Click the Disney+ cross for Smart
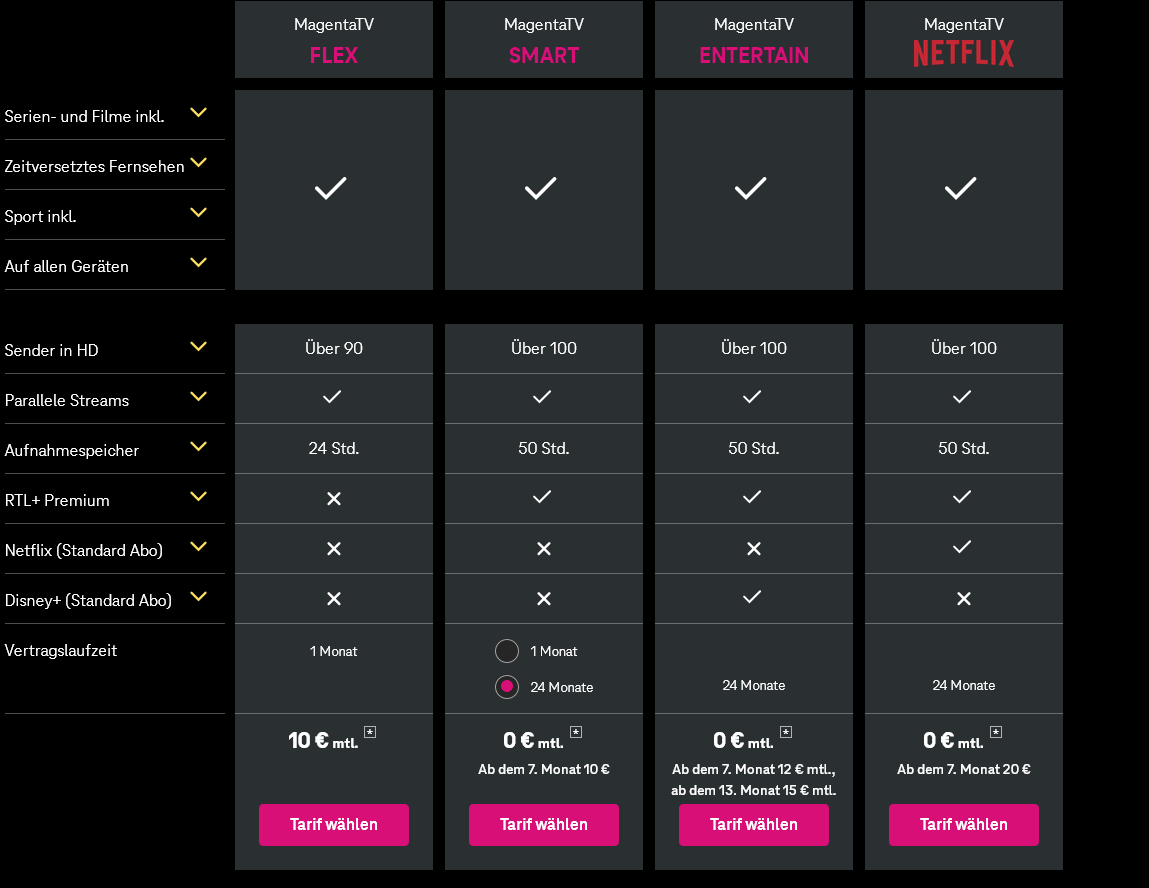This screenshot has height=888, width=1149. coord(544,599)
